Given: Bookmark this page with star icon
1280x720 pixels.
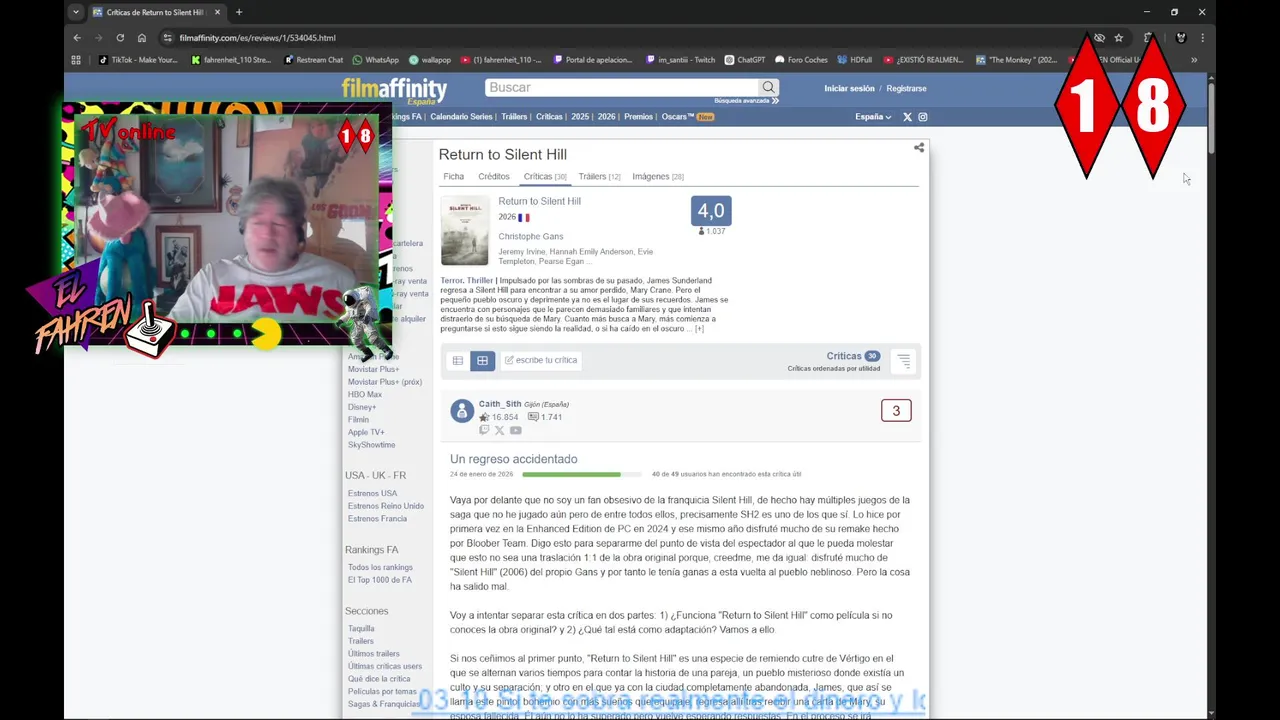Looking at the screenshot, I should coord(1118,38).
